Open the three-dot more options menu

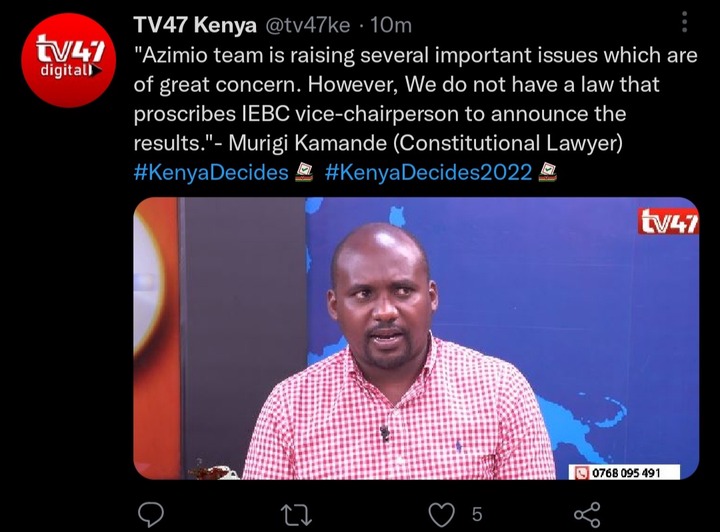coord(684,22)
